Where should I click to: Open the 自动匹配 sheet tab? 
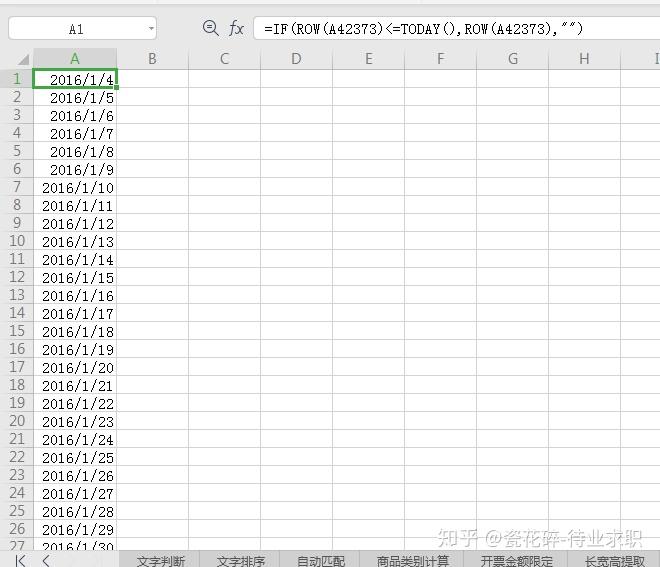[x=320, y=560]
